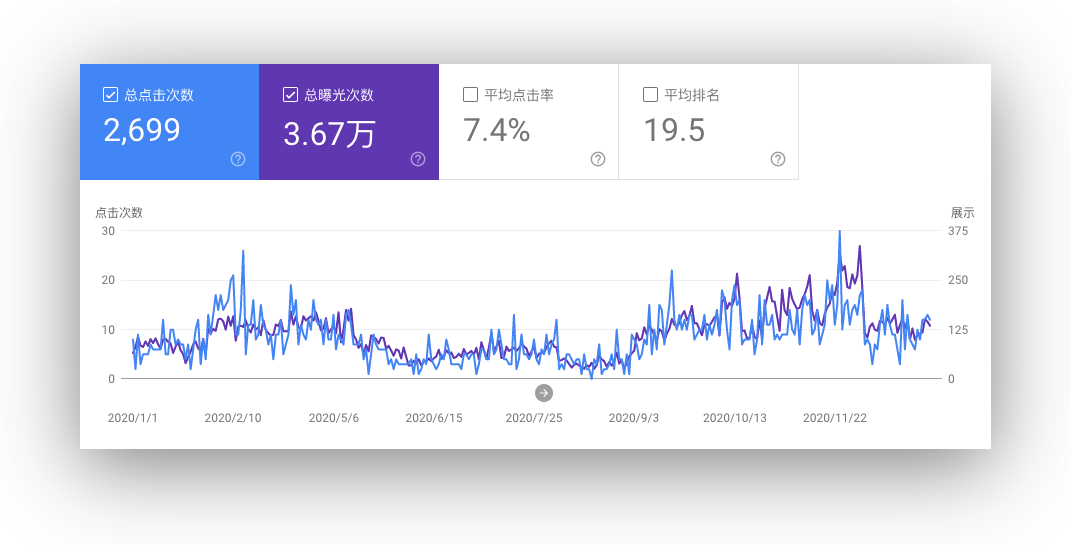Uncheck the 总点击次数 checkbox
Screen dimensions: 1071x545
coord(111,95)
